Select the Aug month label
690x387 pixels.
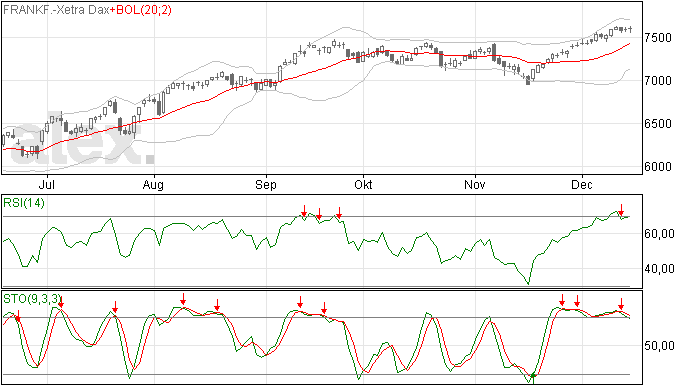154,184
